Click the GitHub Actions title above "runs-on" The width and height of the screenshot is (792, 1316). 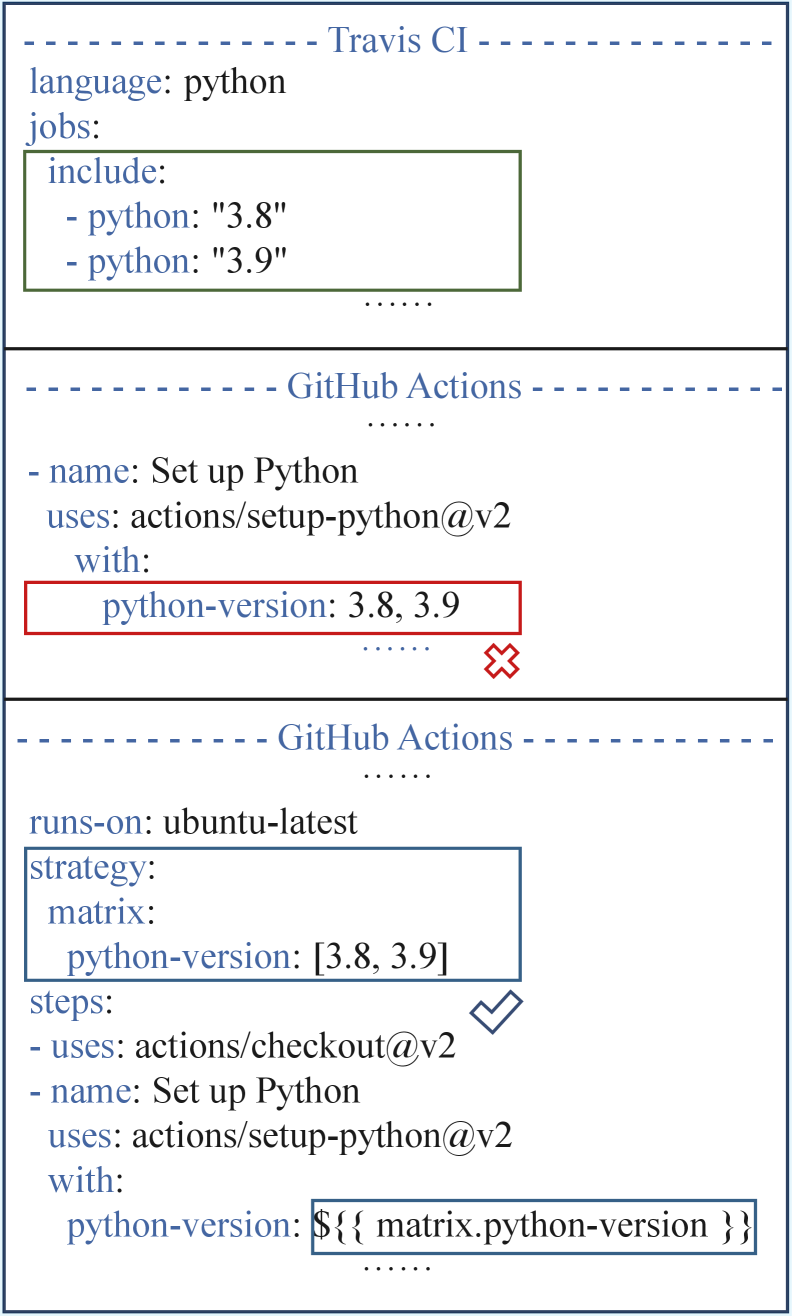[395, 739]
